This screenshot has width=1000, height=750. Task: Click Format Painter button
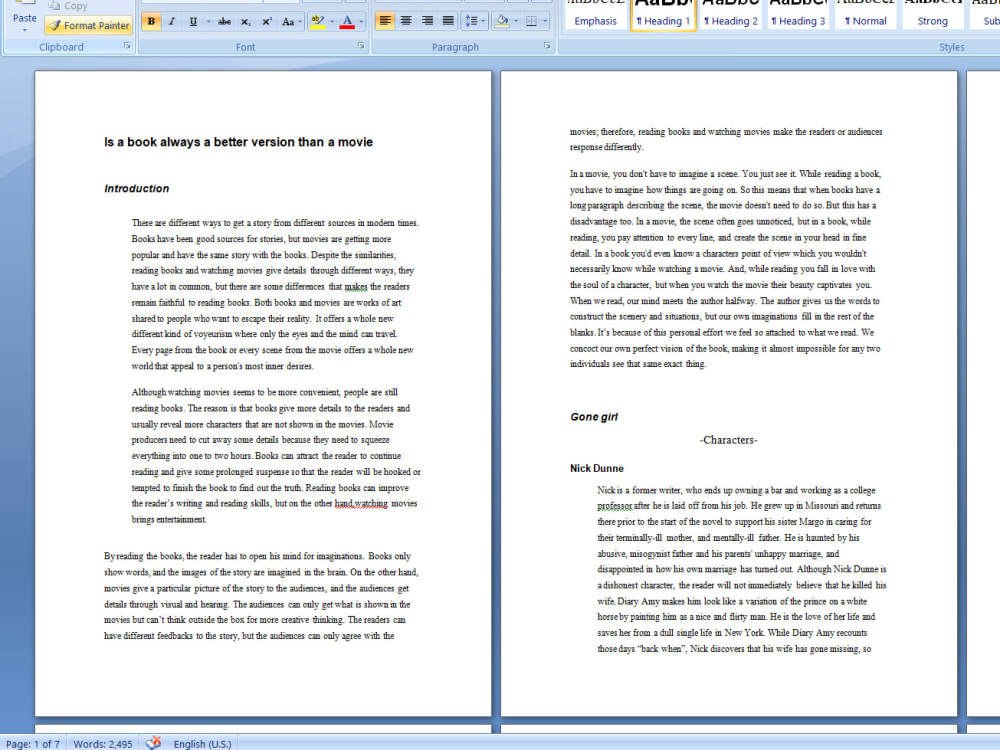coord(89,26)
